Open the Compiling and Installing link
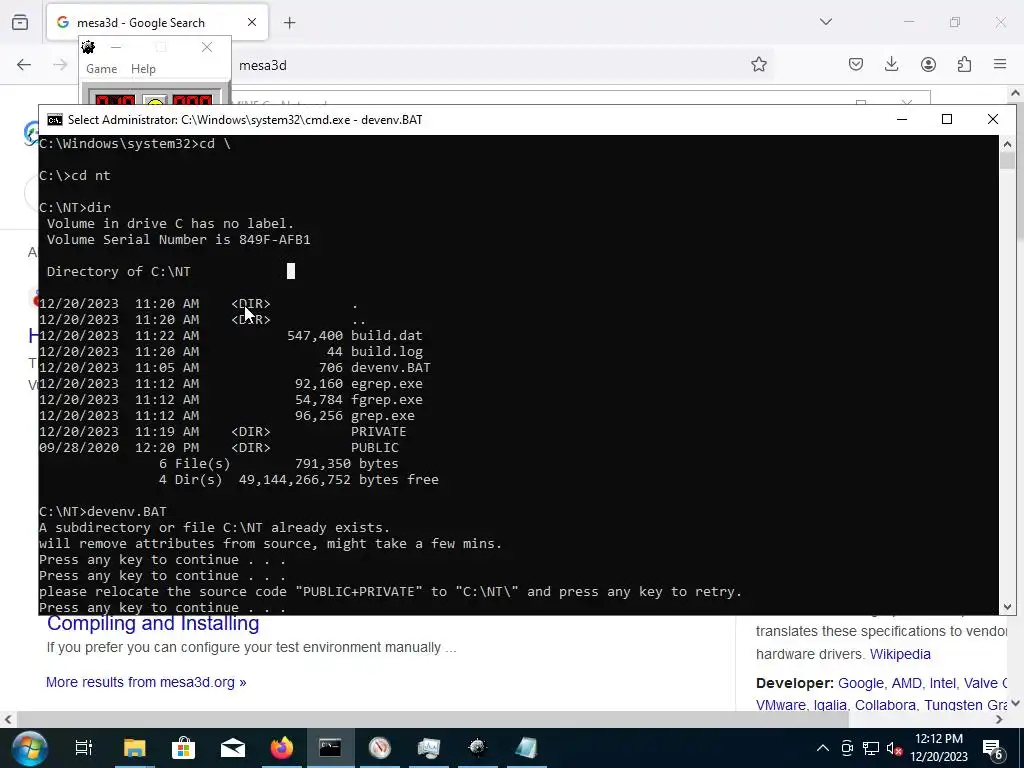The width and height of the screenshot is (1024, 768). click(x=153, y=623)
